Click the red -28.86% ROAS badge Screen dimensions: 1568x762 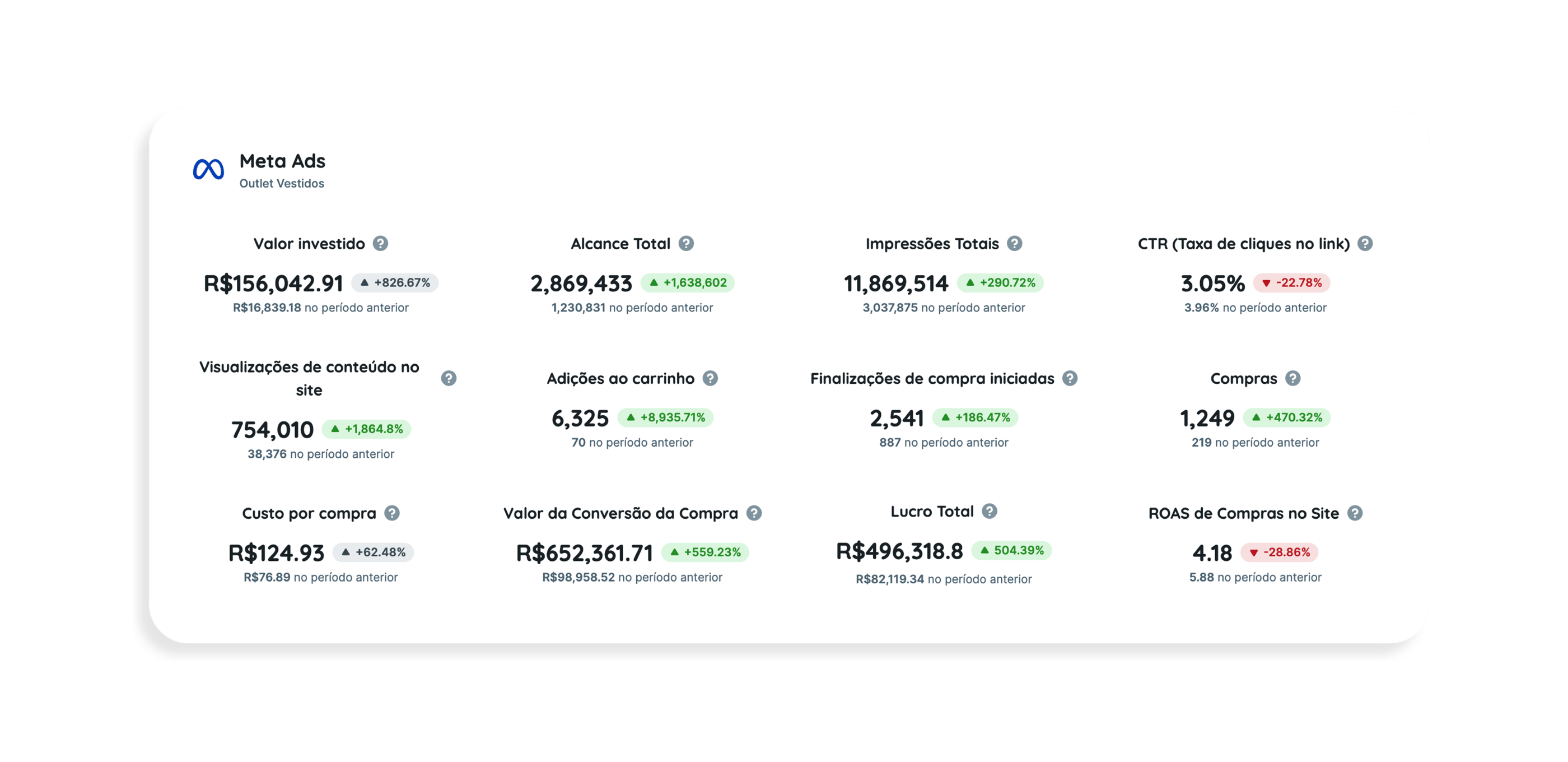coord(1279,552)
